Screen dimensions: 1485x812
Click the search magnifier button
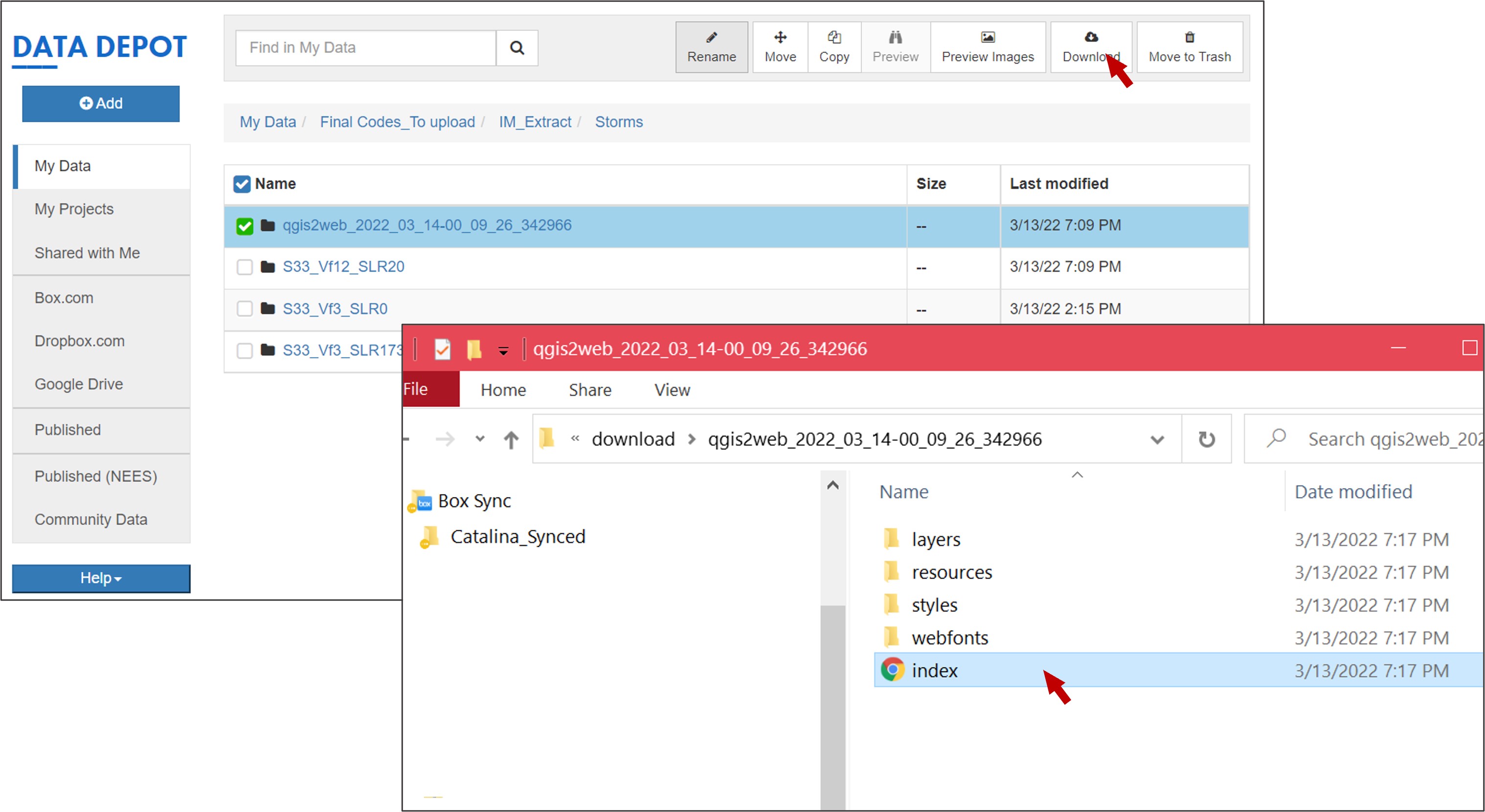pos(517,48)
